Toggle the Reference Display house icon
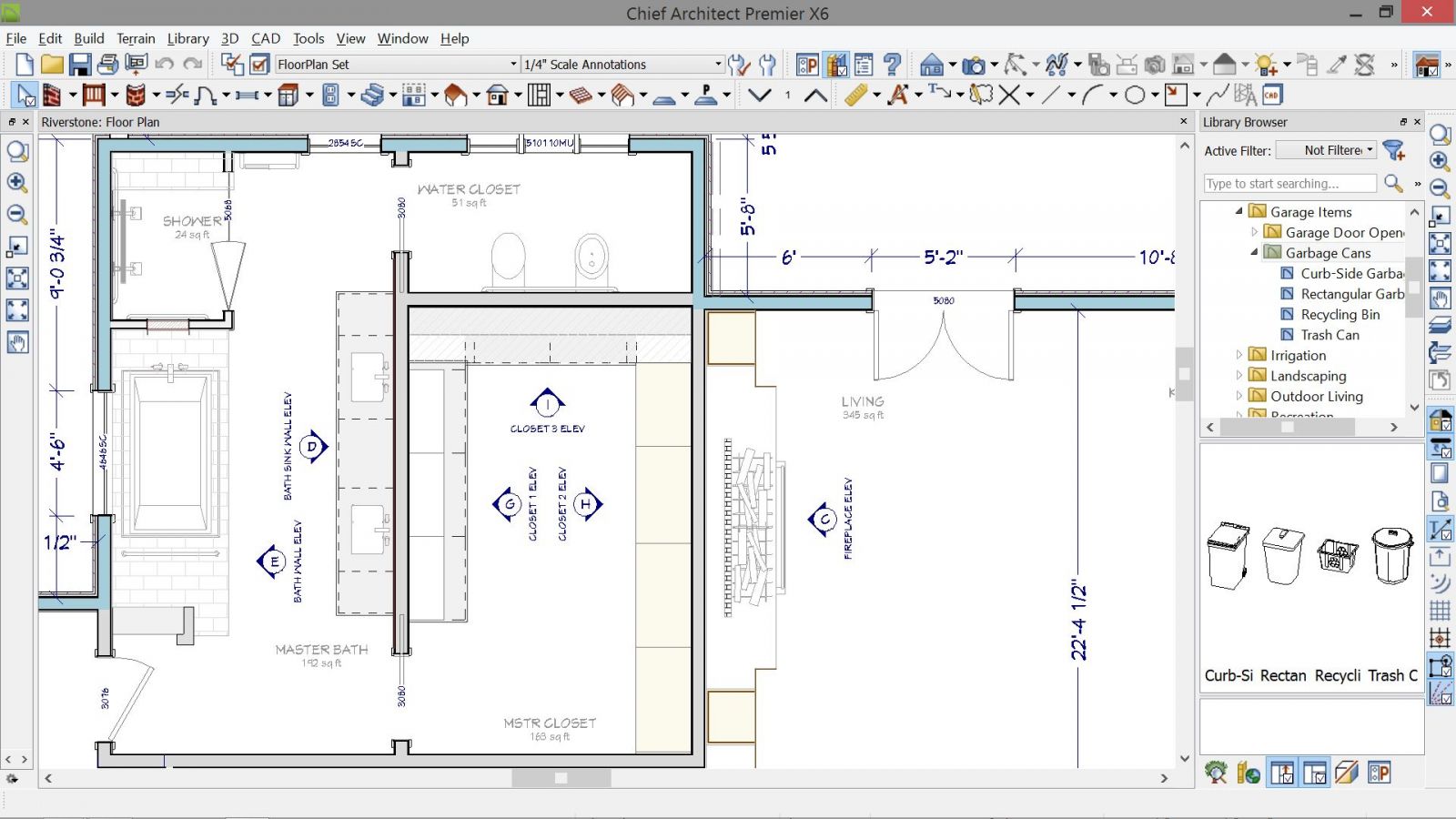The width and height of the screenshot is (1456, 819). (x=1426, y=65)
